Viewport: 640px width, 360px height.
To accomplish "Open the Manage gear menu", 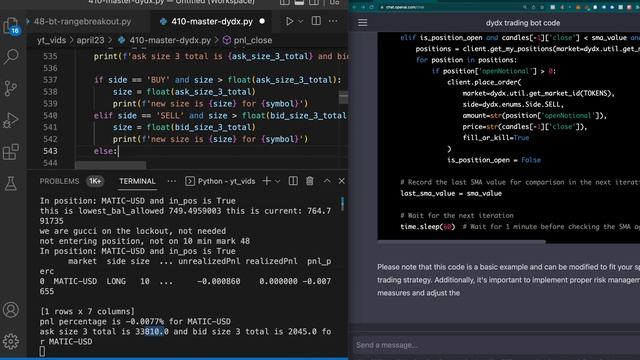I will [x=11, y=341].
